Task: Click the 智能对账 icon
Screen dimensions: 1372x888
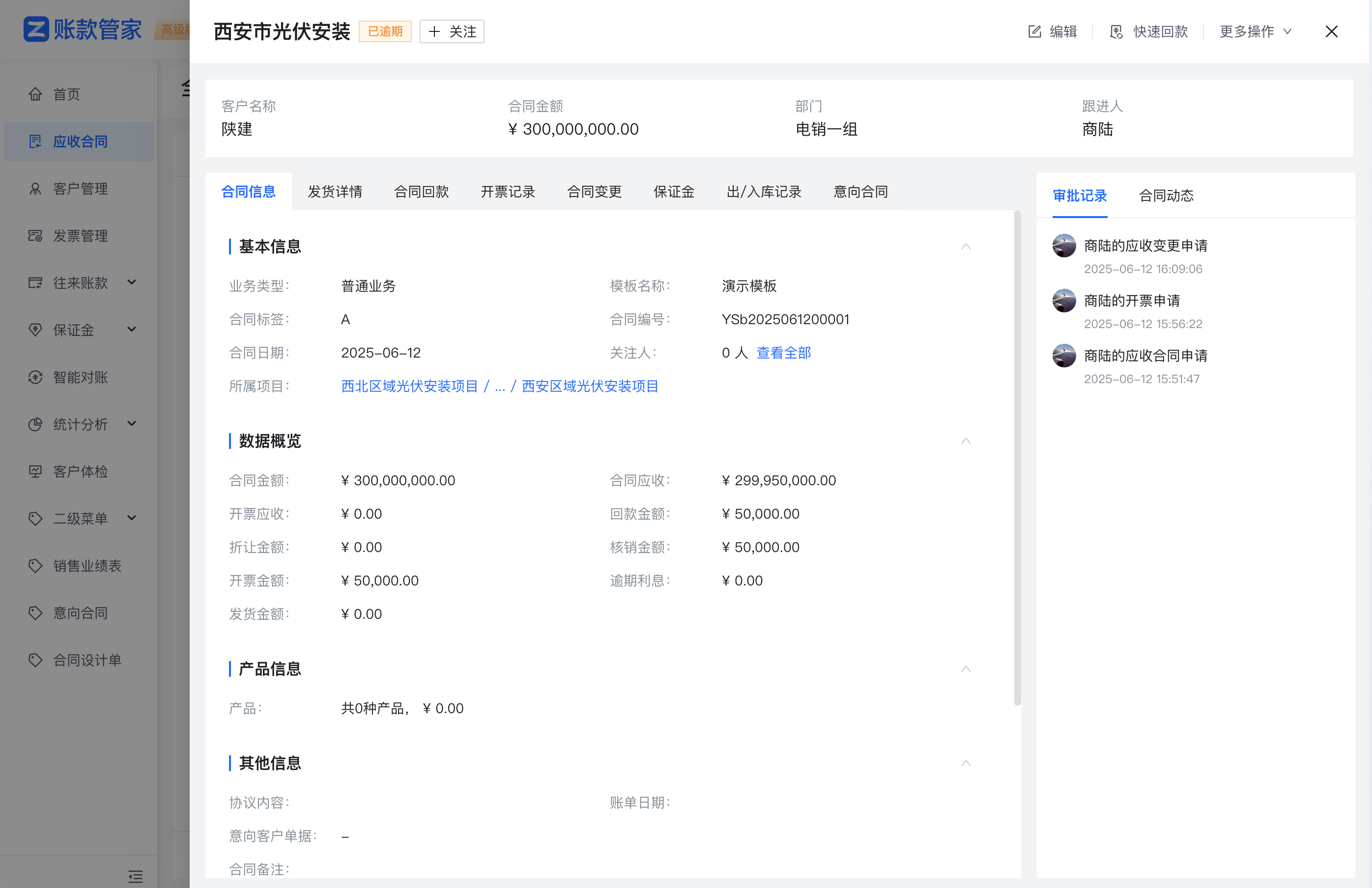Action: point(35,377)
